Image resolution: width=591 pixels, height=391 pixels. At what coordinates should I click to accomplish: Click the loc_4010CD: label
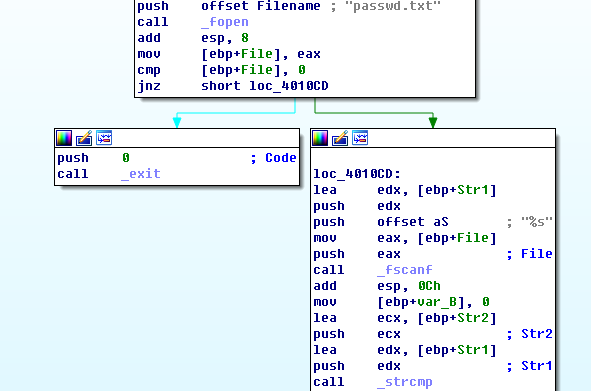357,174
